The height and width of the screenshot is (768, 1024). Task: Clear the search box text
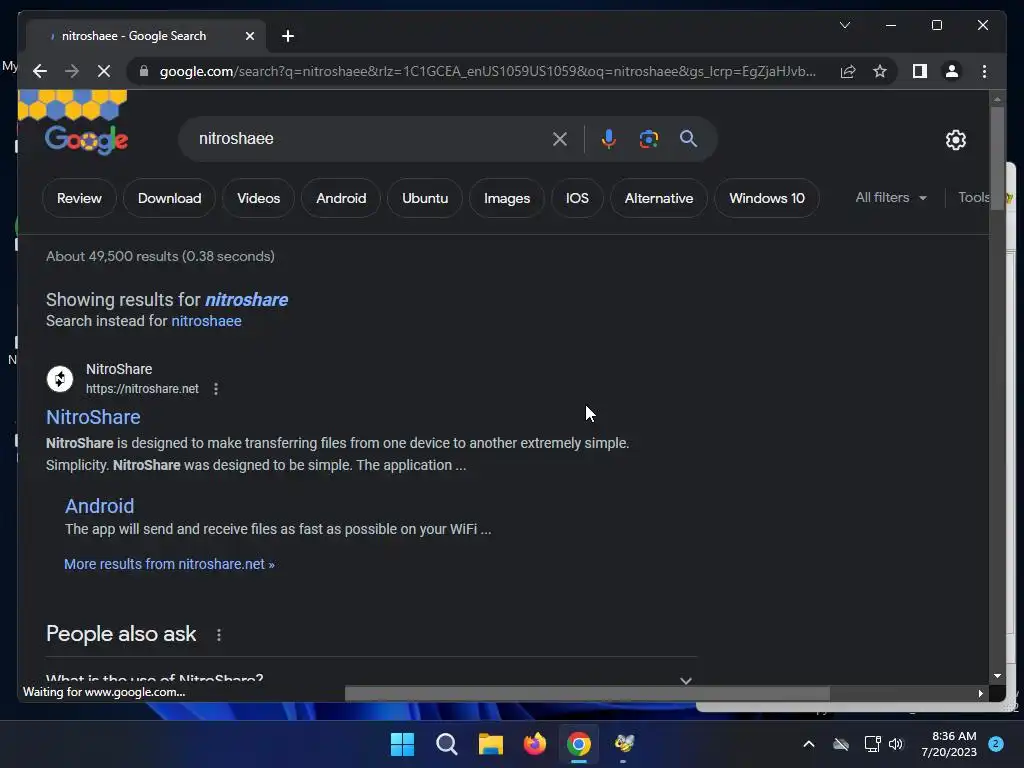(x=560, y=138)
